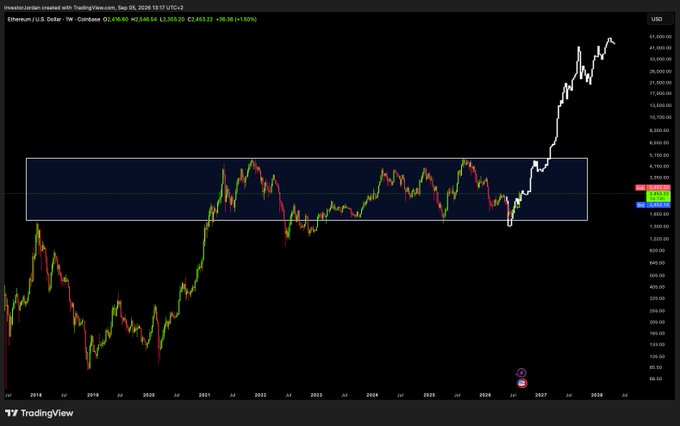Click the 2026 label on the time axis
680x426 pixels.
pos(485,395)
